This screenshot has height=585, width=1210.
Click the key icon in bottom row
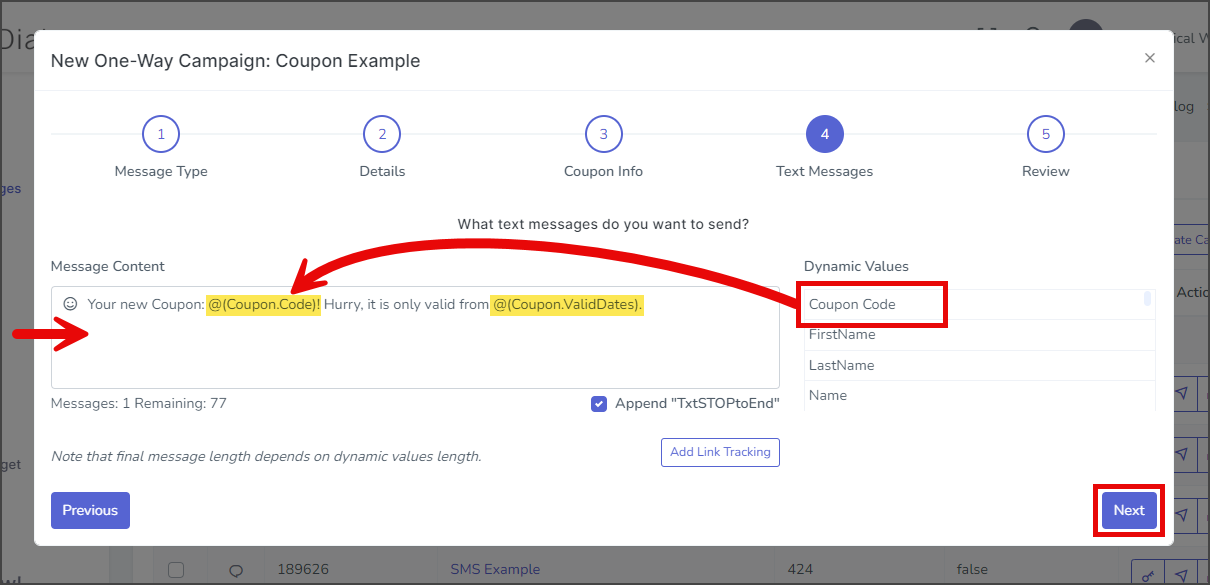(1147, 574)
